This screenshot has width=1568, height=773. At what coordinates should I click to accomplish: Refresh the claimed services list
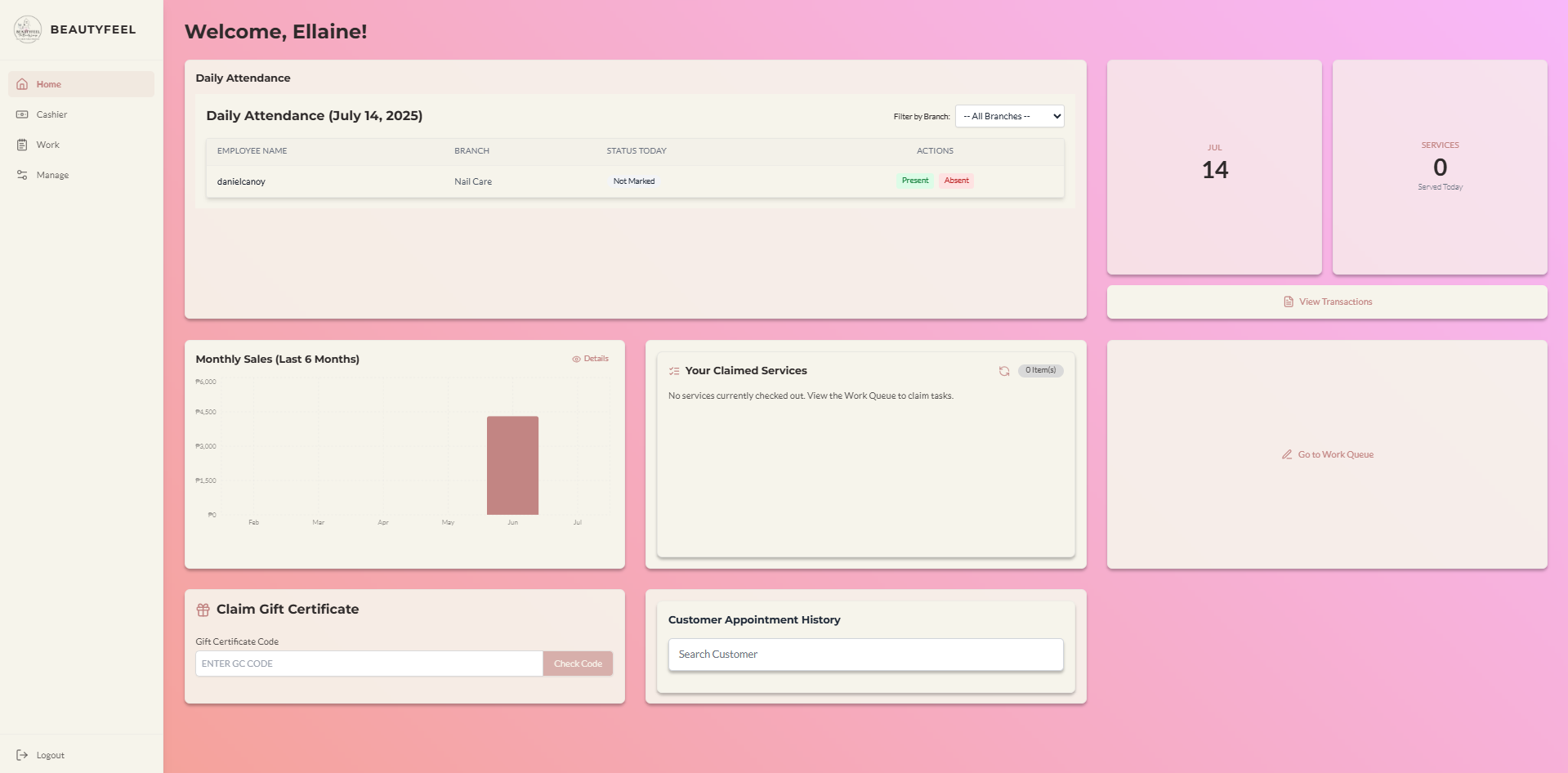pos(1004,371)
